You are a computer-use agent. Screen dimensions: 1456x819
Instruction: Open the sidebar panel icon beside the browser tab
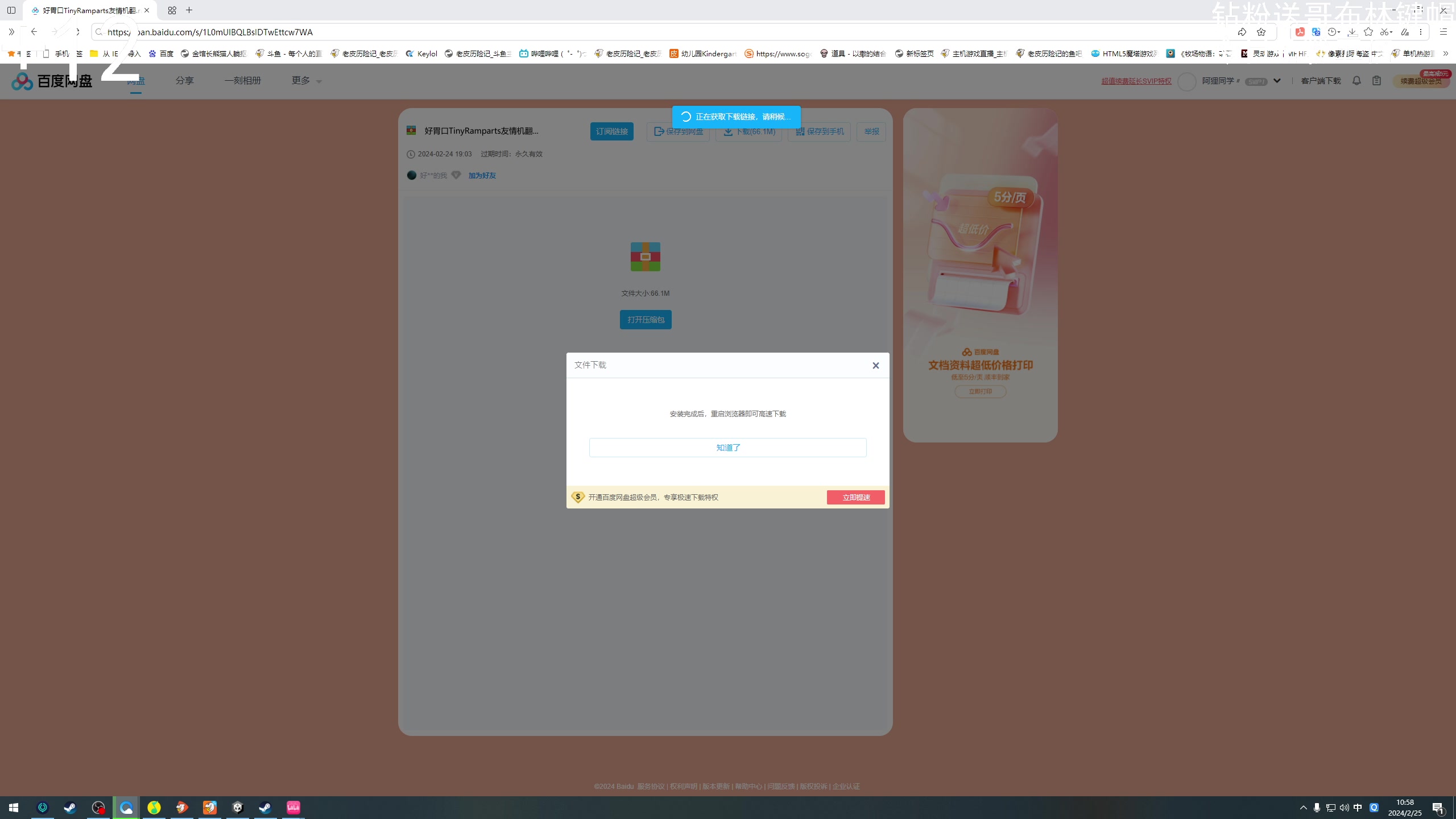click(11, 10)
